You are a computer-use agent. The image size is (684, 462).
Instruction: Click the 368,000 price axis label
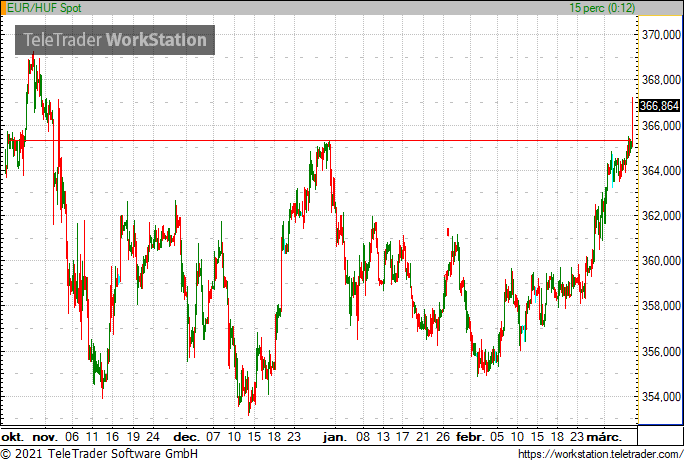661,80
